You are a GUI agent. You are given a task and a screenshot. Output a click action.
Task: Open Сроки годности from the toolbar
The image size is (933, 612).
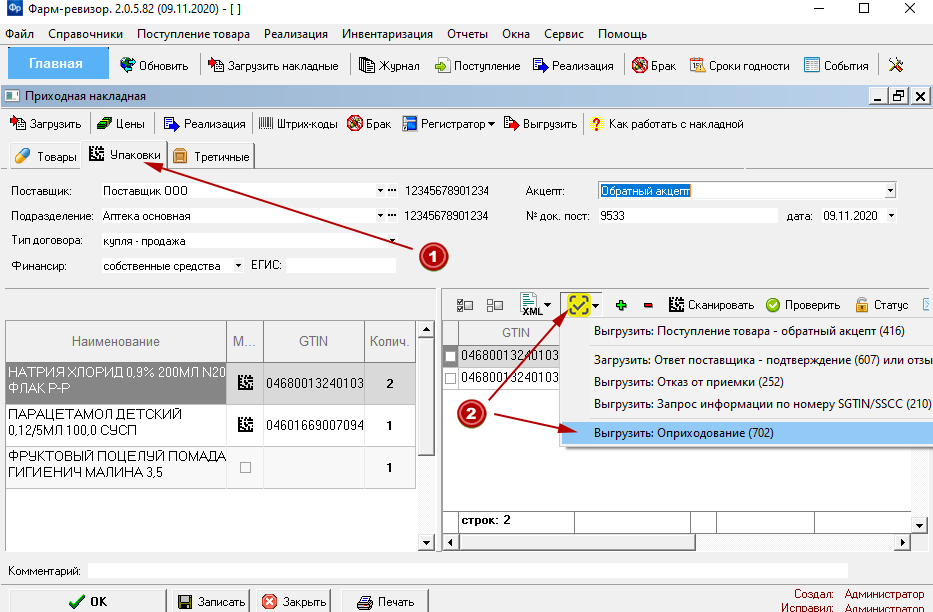pos(740,65)
